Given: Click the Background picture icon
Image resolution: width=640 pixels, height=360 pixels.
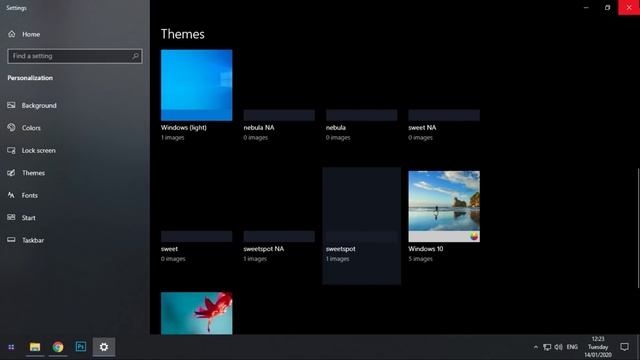Looking at the screenshot, I should click(11, 105).
